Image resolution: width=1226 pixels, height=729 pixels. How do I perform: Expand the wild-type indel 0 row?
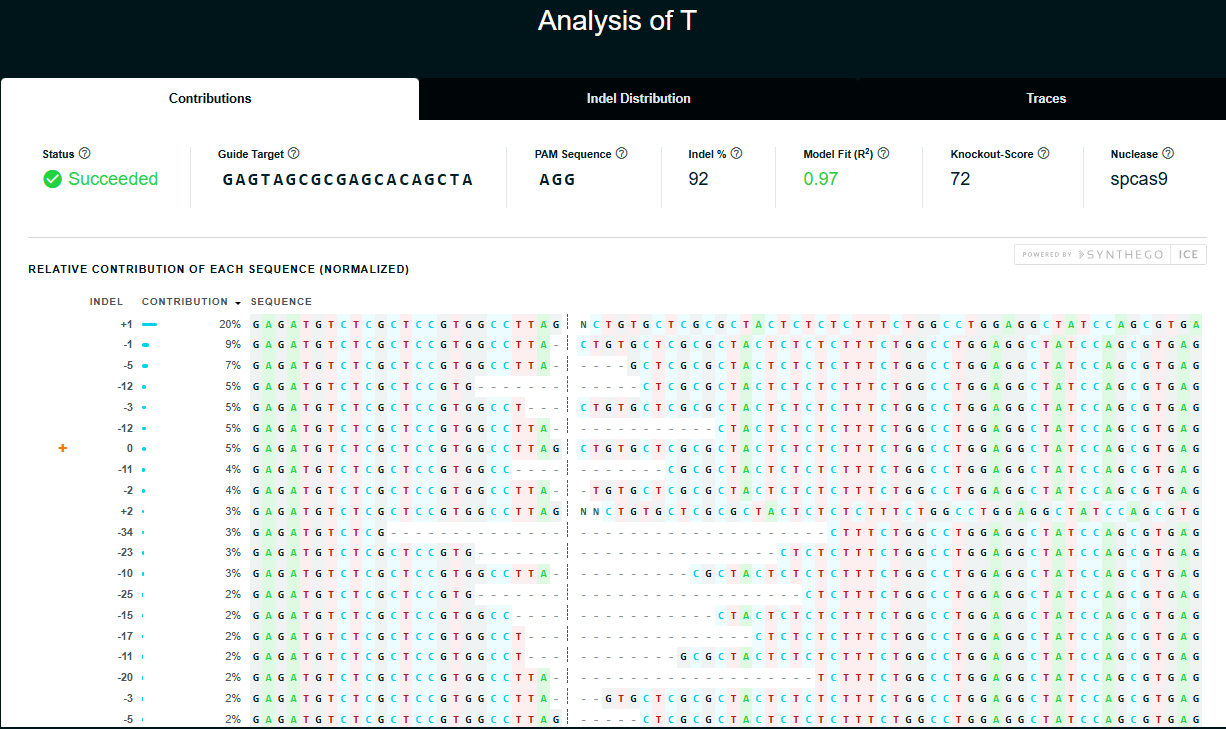(x=62, y=448)
